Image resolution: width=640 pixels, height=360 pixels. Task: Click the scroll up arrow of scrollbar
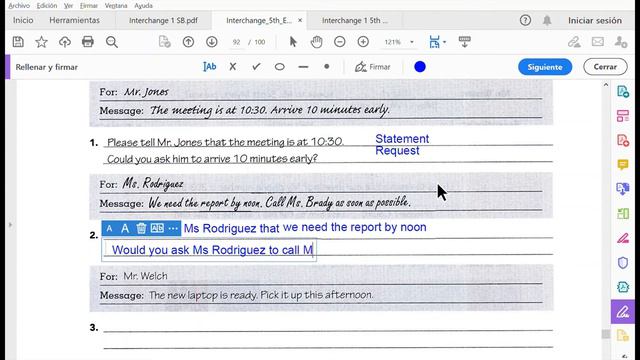(x=606, y=85)
